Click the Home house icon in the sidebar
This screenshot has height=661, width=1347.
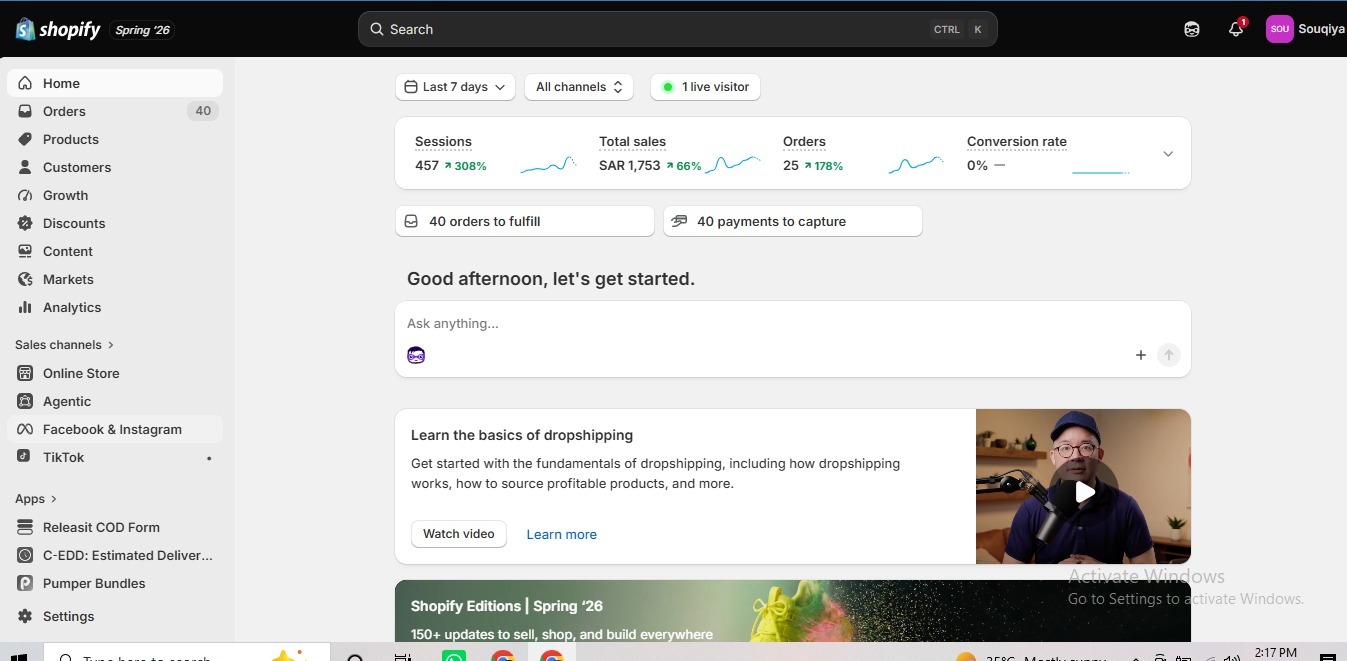pos(25,83)
